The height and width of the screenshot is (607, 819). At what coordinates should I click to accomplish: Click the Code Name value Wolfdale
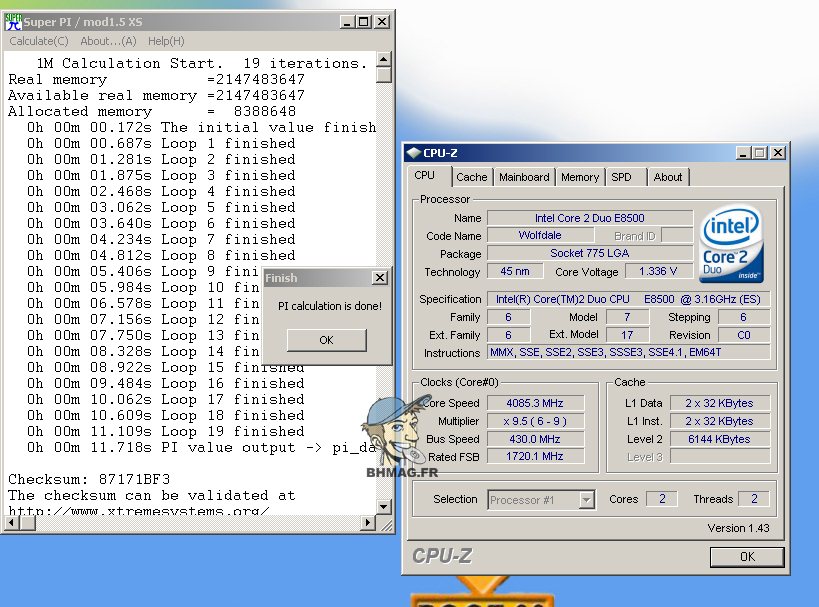pos(540,236)
